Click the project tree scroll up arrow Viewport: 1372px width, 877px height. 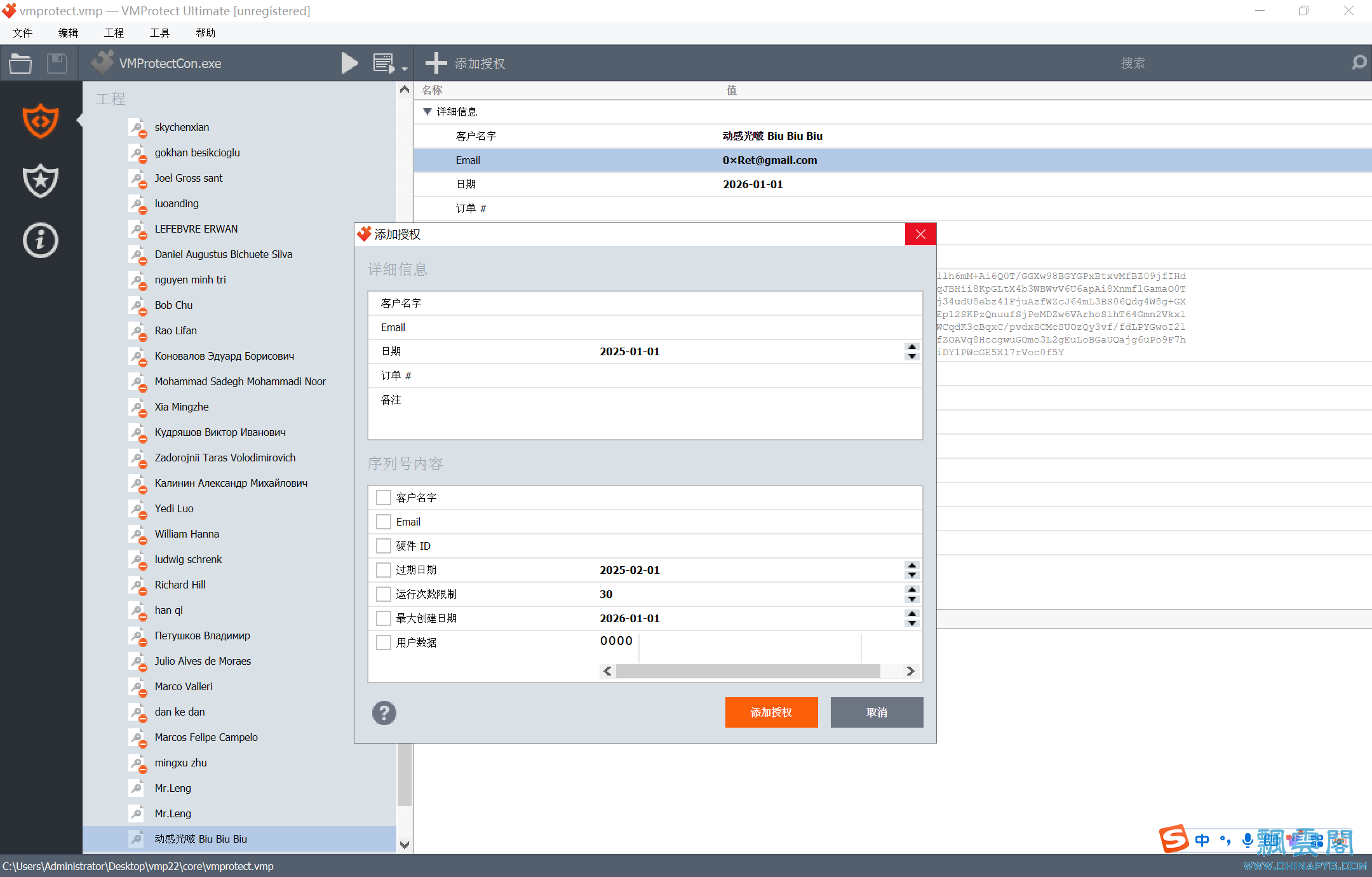[405, 90]
